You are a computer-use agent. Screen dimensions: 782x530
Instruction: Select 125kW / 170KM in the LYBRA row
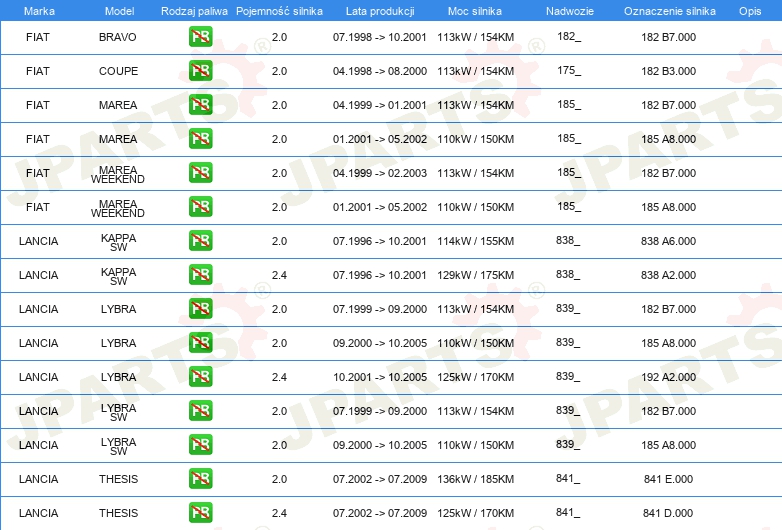pos(475,377)
